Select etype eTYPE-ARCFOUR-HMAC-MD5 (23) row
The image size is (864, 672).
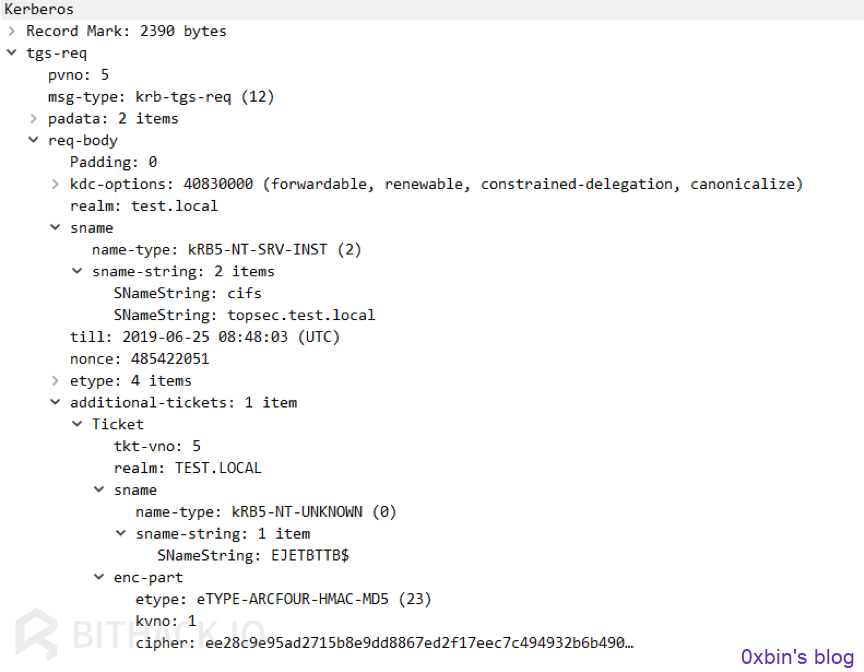[283, 599]
